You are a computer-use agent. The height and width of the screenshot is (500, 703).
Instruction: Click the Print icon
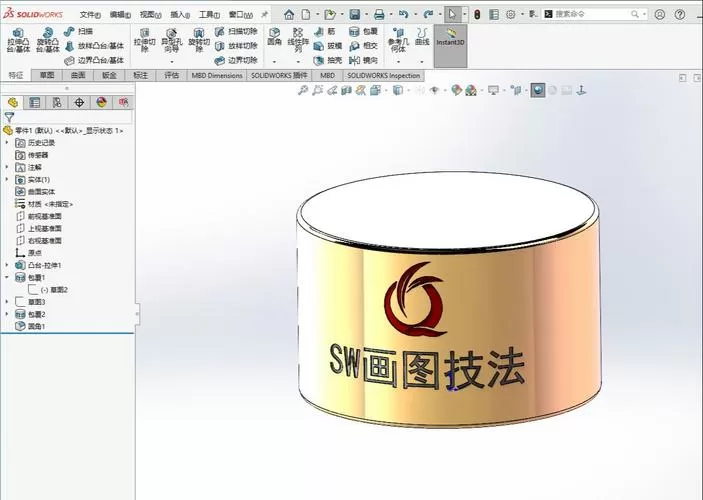[379, 14]
